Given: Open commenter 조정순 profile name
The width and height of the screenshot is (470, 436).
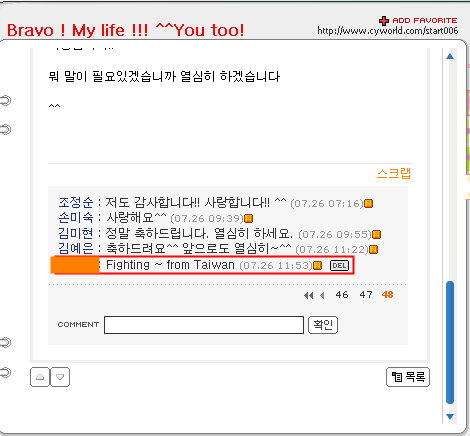Looking at the screenshot, I should pyautogui.click(x=76, y=202).
